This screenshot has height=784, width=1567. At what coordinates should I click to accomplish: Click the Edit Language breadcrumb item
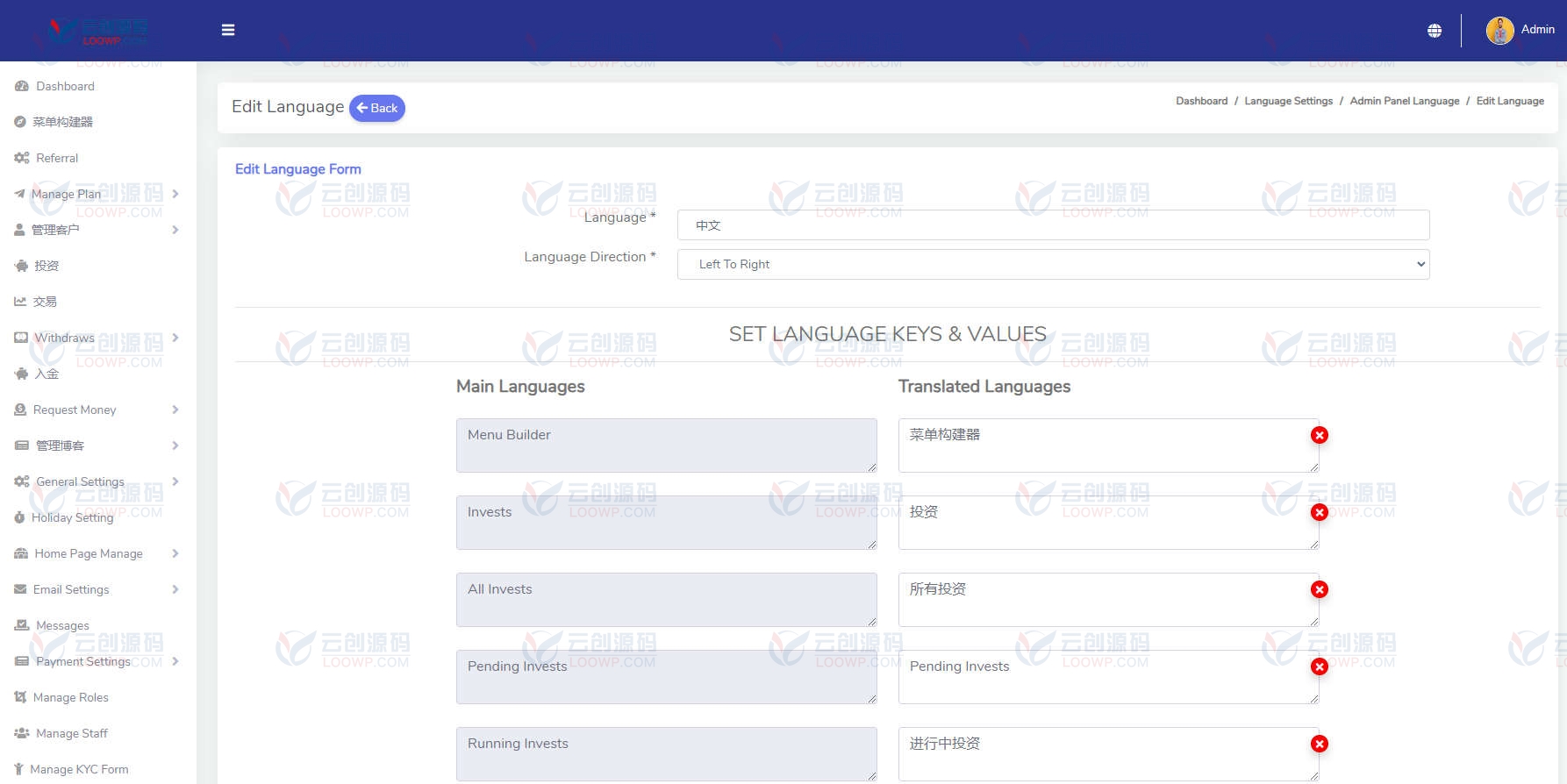[x=1510, y=101]
